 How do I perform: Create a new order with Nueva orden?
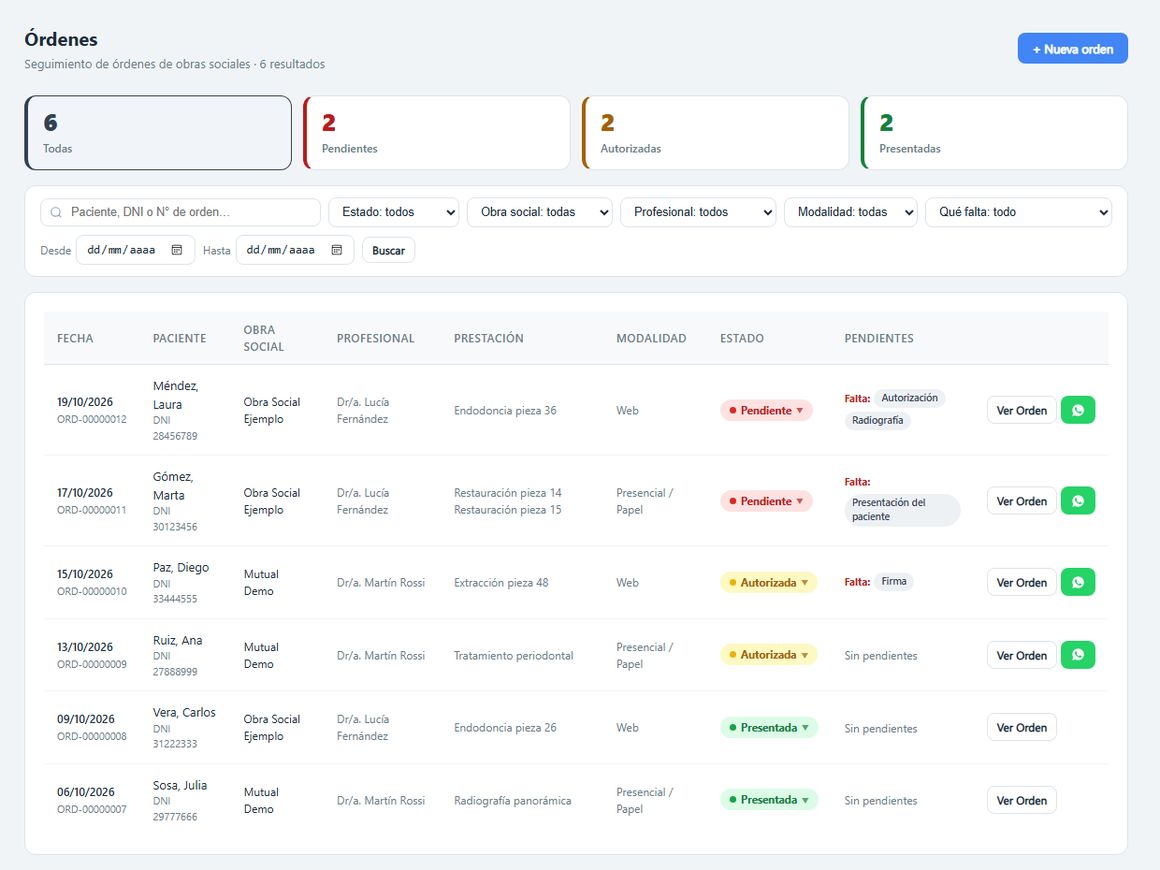pos(1073,49)
